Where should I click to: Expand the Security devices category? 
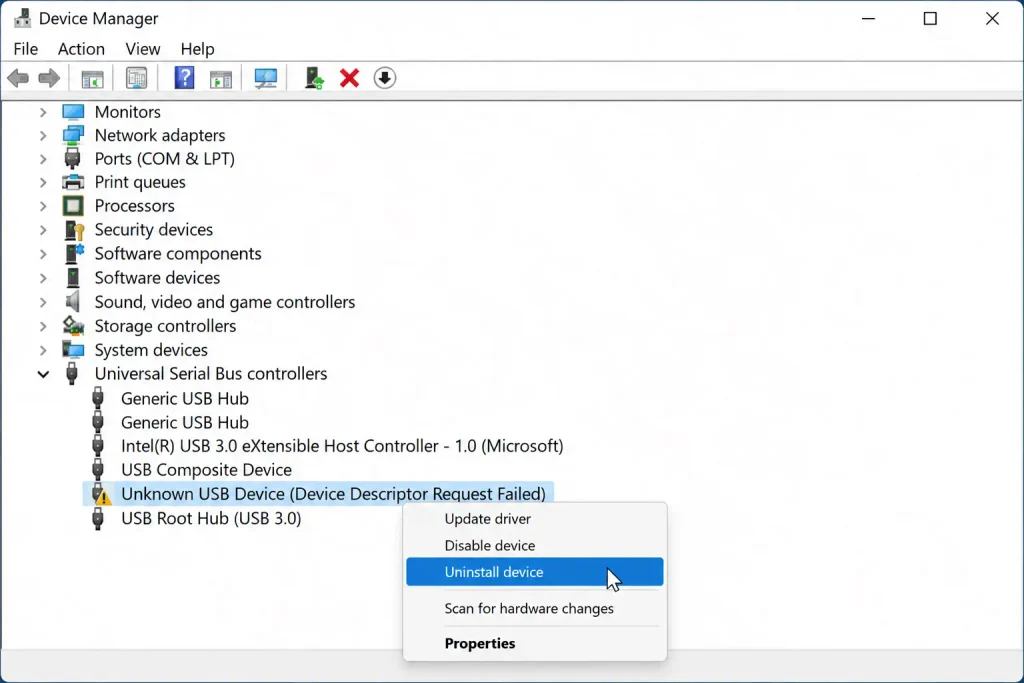coord(43,230)
